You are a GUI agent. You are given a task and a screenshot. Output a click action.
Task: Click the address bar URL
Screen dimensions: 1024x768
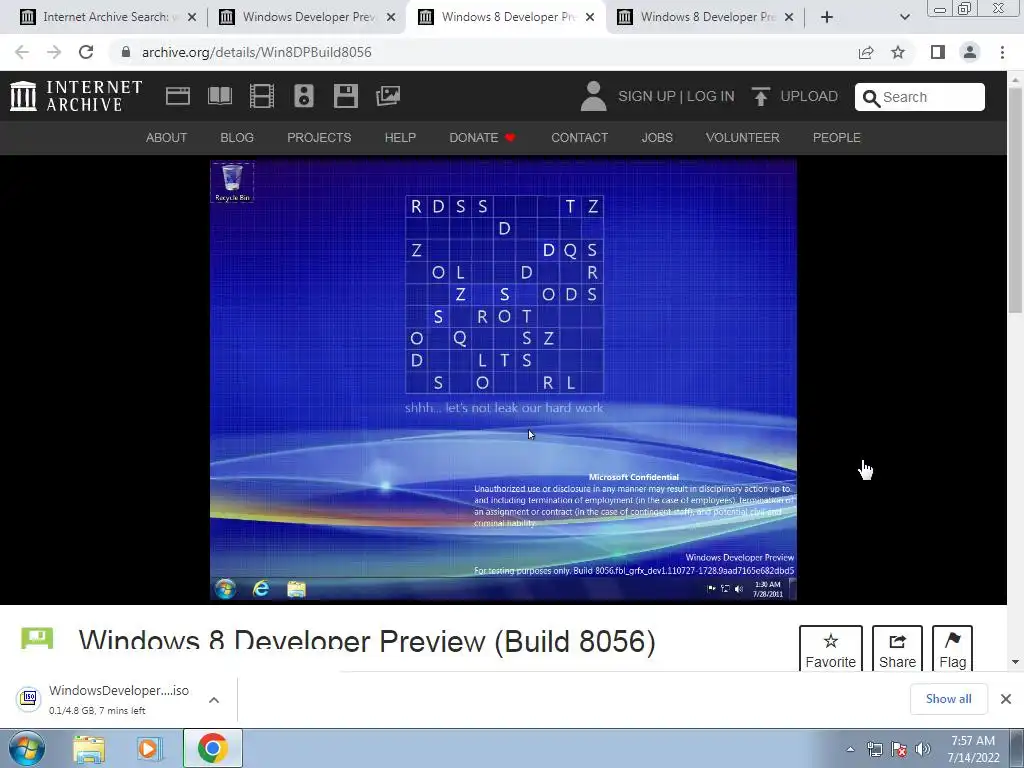pos(257,52)
